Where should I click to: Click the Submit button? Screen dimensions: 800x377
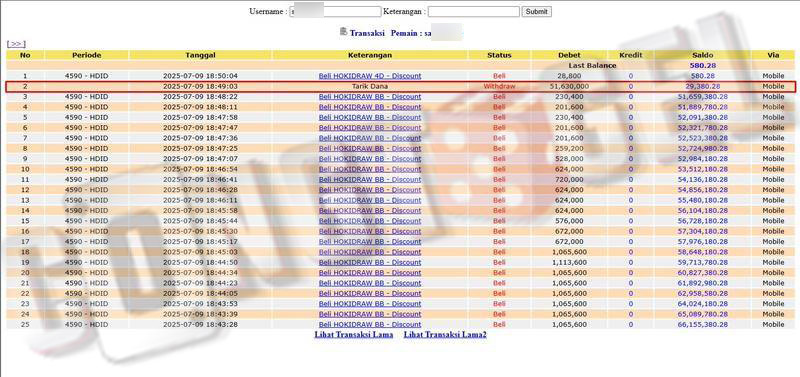coord(536,11)
